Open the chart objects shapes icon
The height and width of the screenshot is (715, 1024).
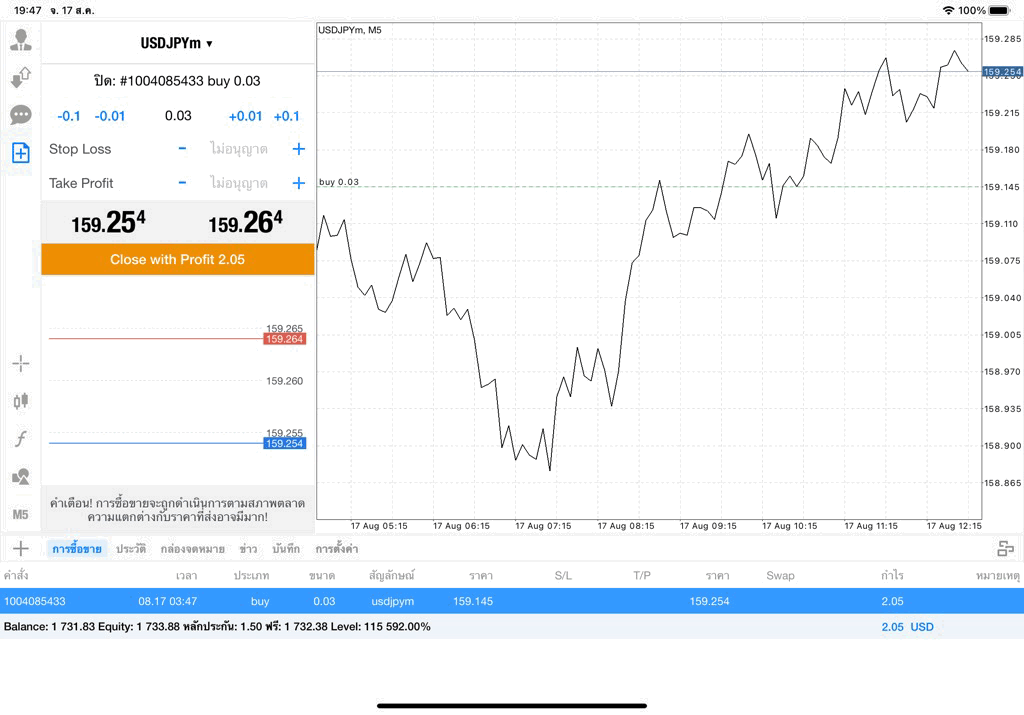(21, 476)
